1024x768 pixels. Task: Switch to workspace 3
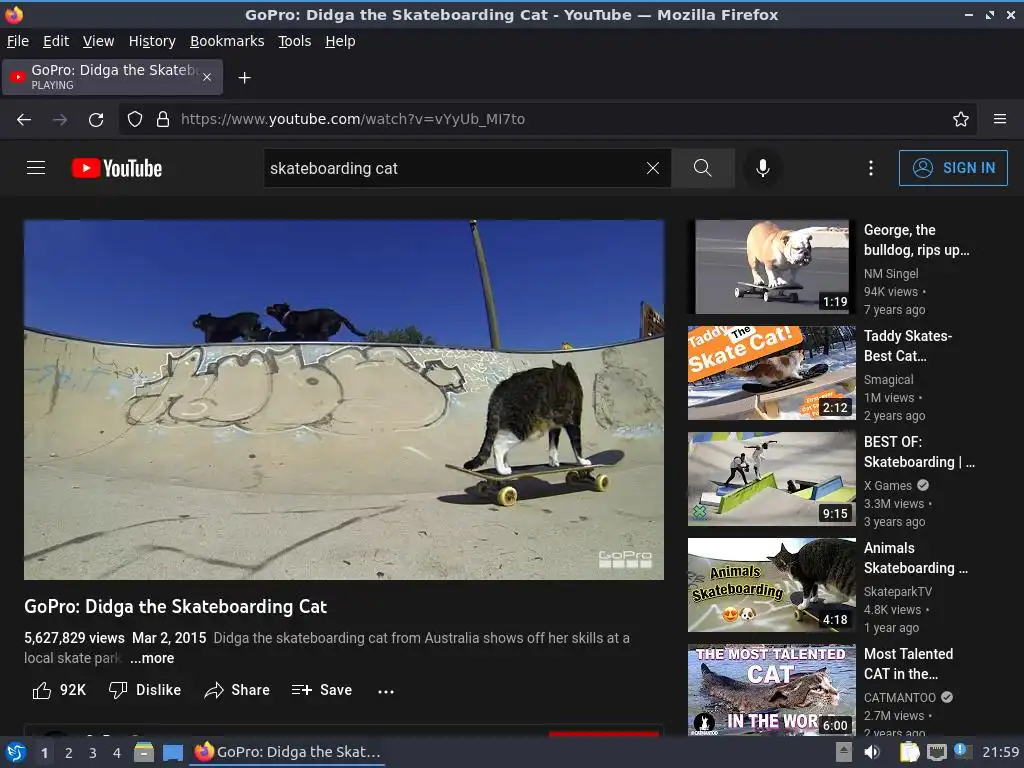point(93,753)
